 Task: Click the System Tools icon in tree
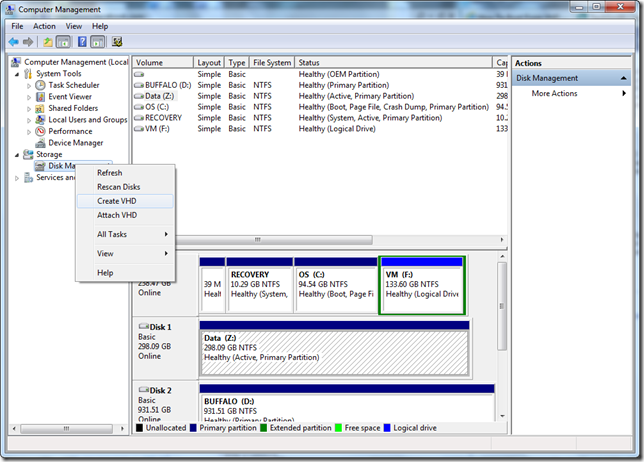[28, 74]
